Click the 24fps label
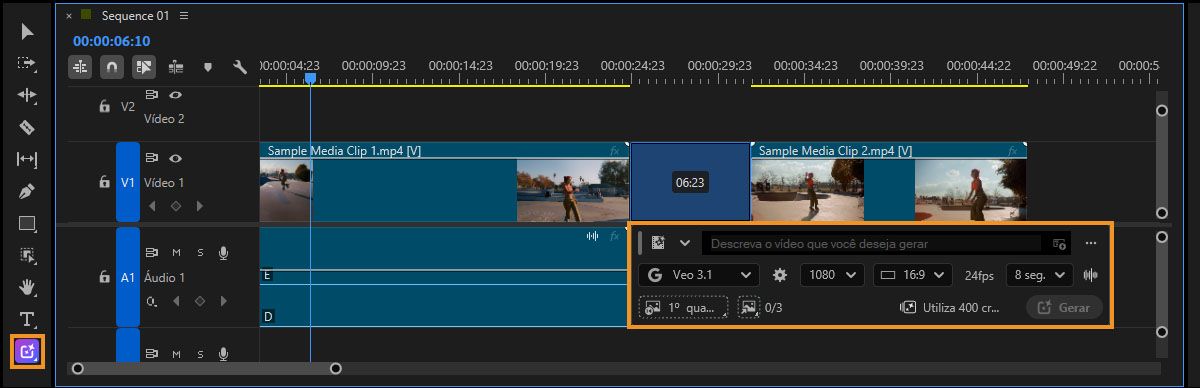Image resolution: width=1200 pixels, height=388 pixels. (980, 275)
